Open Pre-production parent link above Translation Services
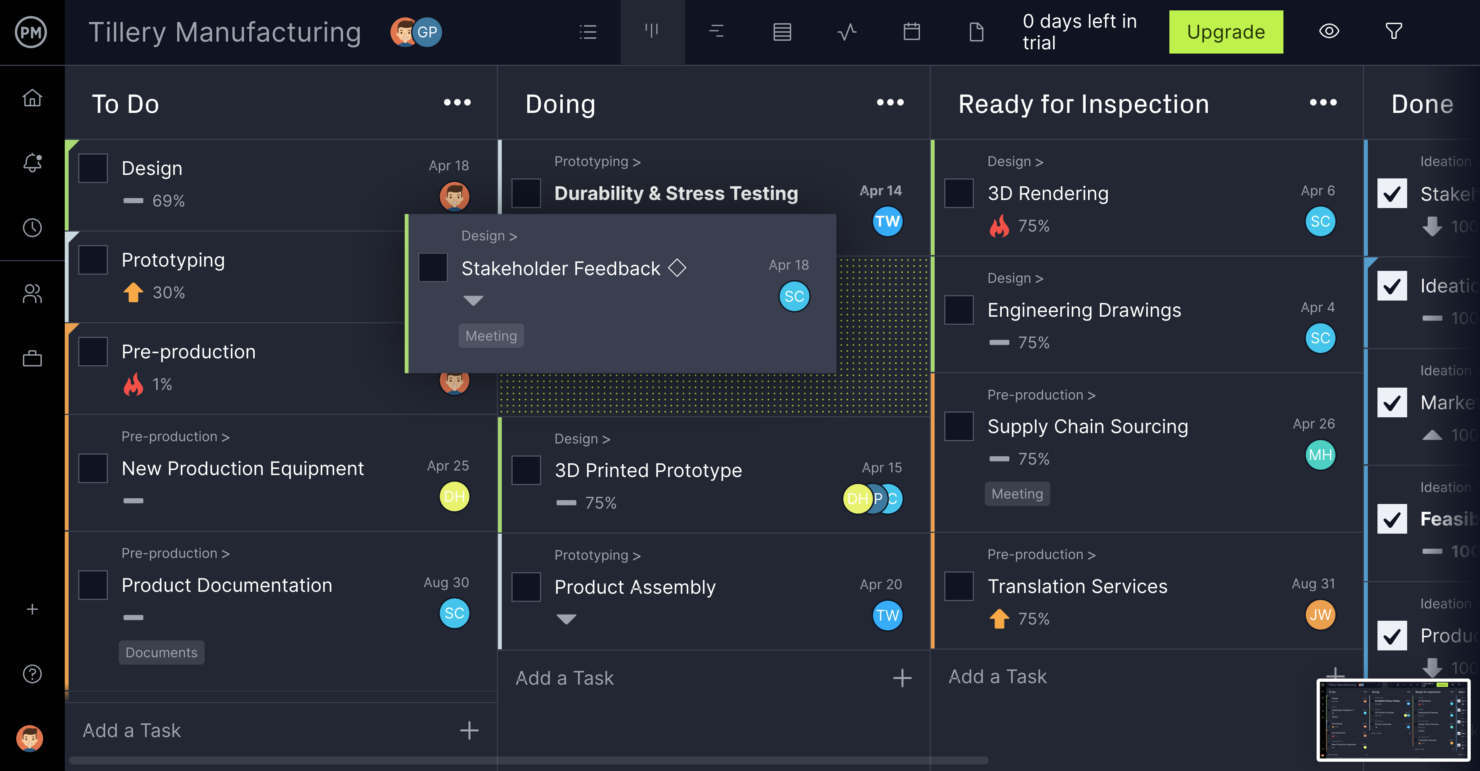This screenshot has height=771, width=1480. click(1041, 554)
